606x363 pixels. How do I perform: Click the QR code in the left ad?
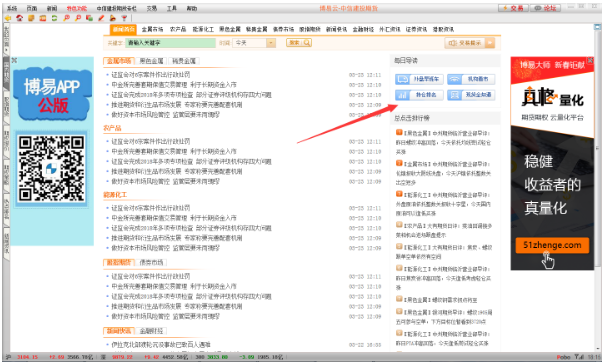(51, 169)
